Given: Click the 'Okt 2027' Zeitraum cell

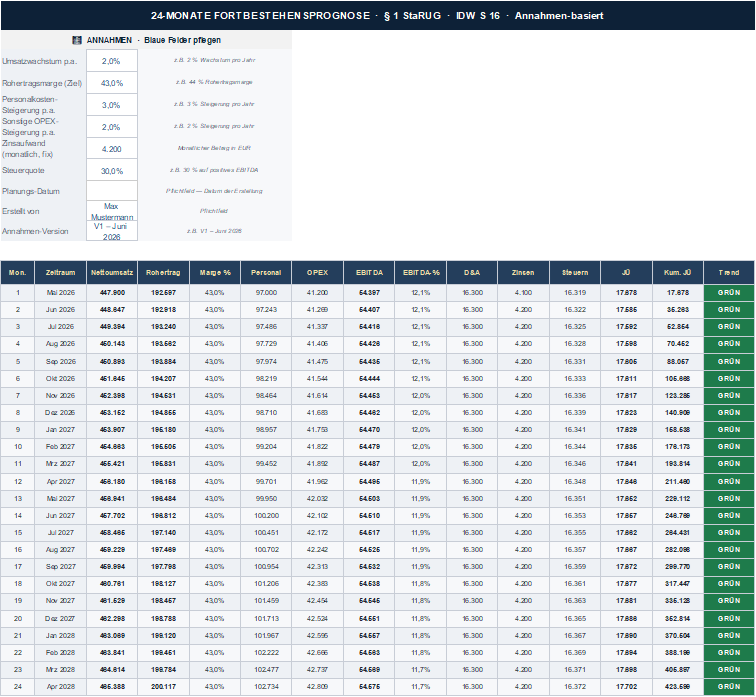Looking at the screenshot, I should [x=60, y=584].
